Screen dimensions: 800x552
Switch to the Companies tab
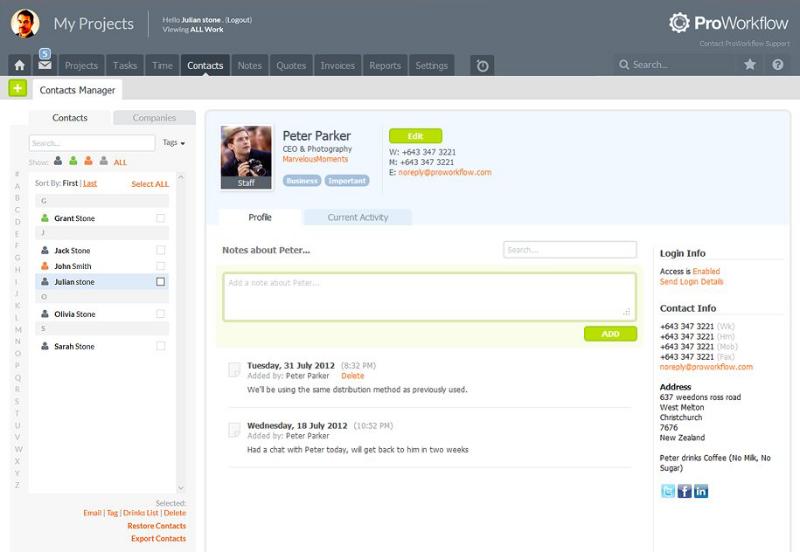point(154,118)
